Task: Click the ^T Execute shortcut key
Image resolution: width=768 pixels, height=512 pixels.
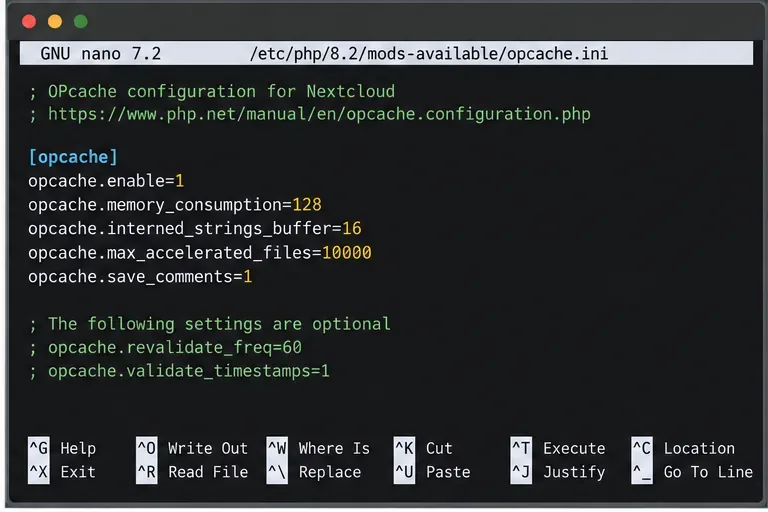Action: 521,448
